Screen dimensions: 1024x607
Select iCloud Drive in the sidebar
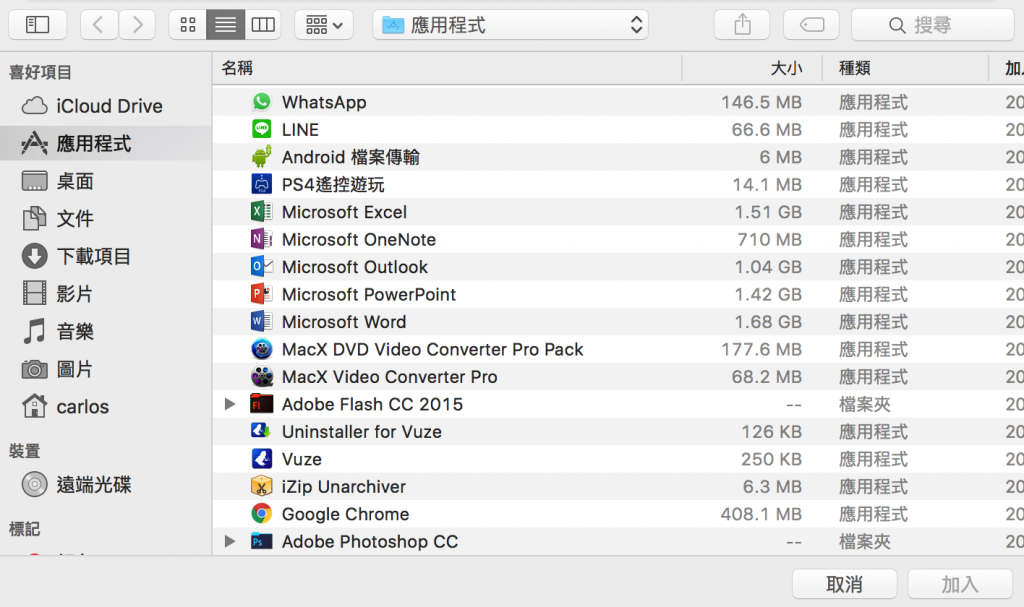[106, 106]
